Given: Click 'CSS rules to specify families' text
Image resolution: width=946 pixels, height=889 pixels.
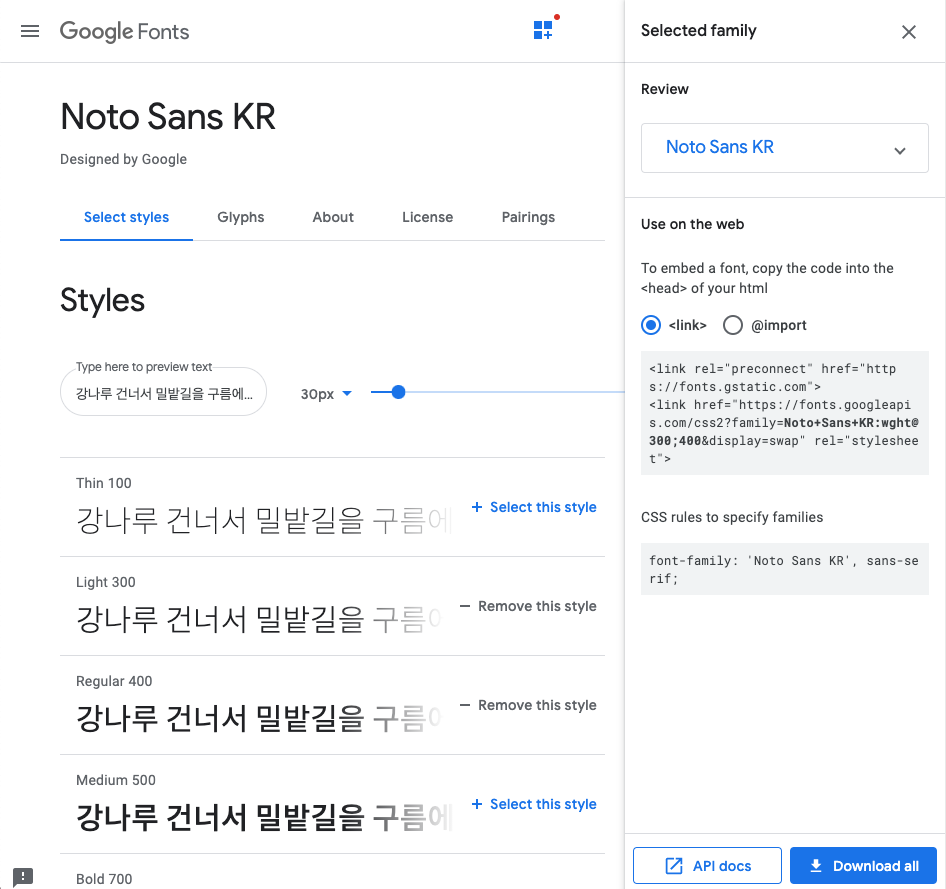Looking at the screenshot, I should click(x=732, y=517).
